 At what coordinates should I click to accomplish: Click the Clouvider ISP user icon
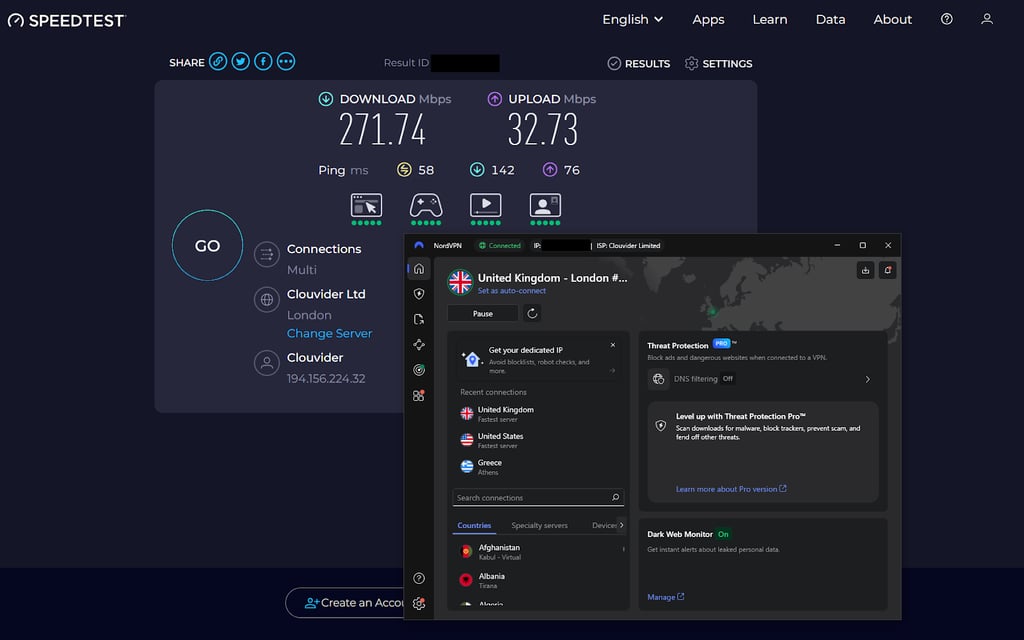tap(266, 363)
